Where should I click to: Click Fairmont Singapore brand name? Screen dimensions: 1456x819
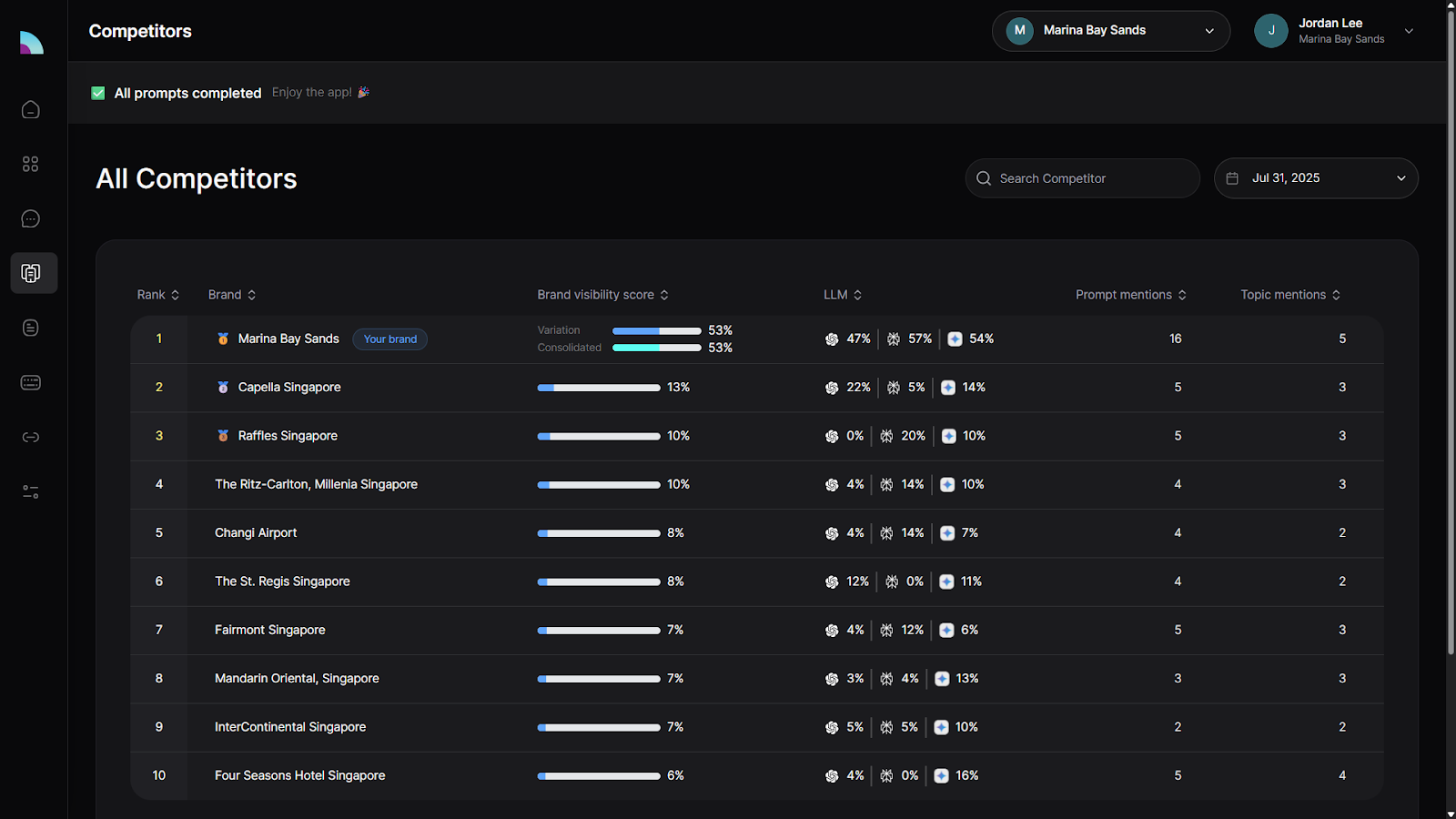coord(270,630)
